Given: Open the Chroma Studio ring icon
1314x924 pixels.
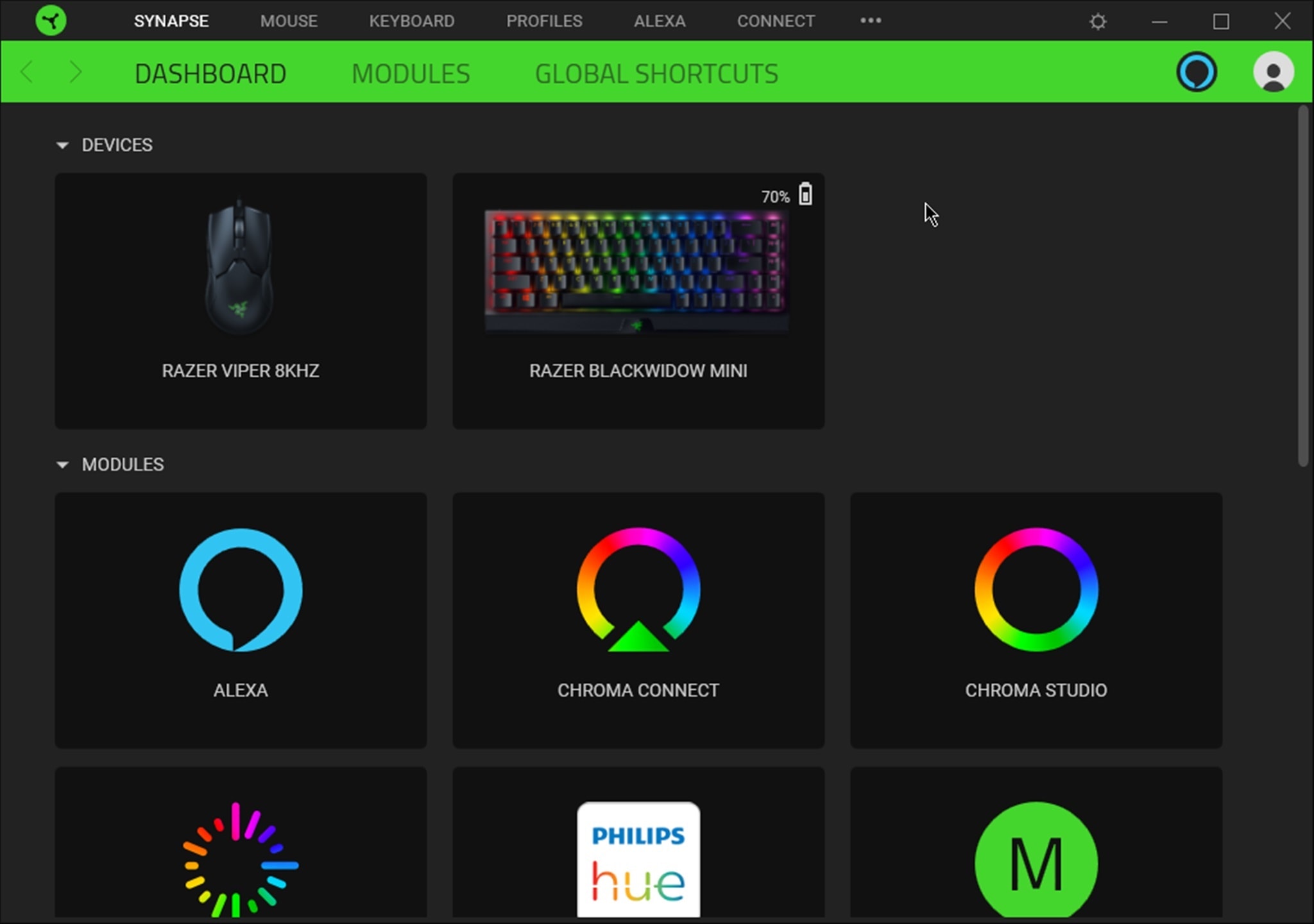Looking at the screenshot, I should (1036, 590).
